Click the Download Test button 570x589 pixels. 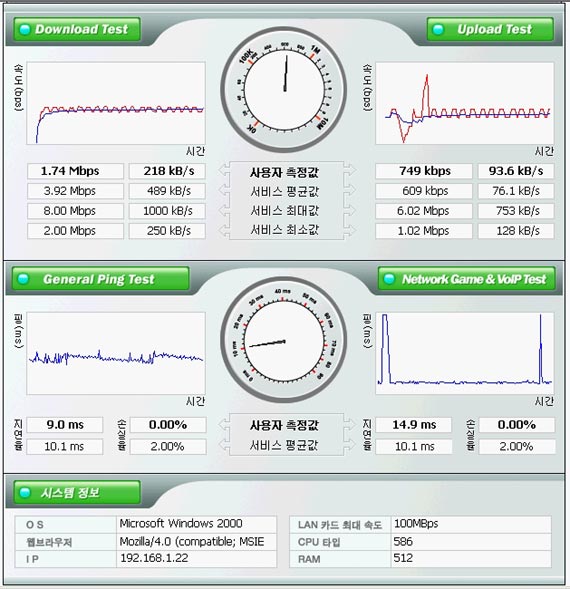[77, 29]
